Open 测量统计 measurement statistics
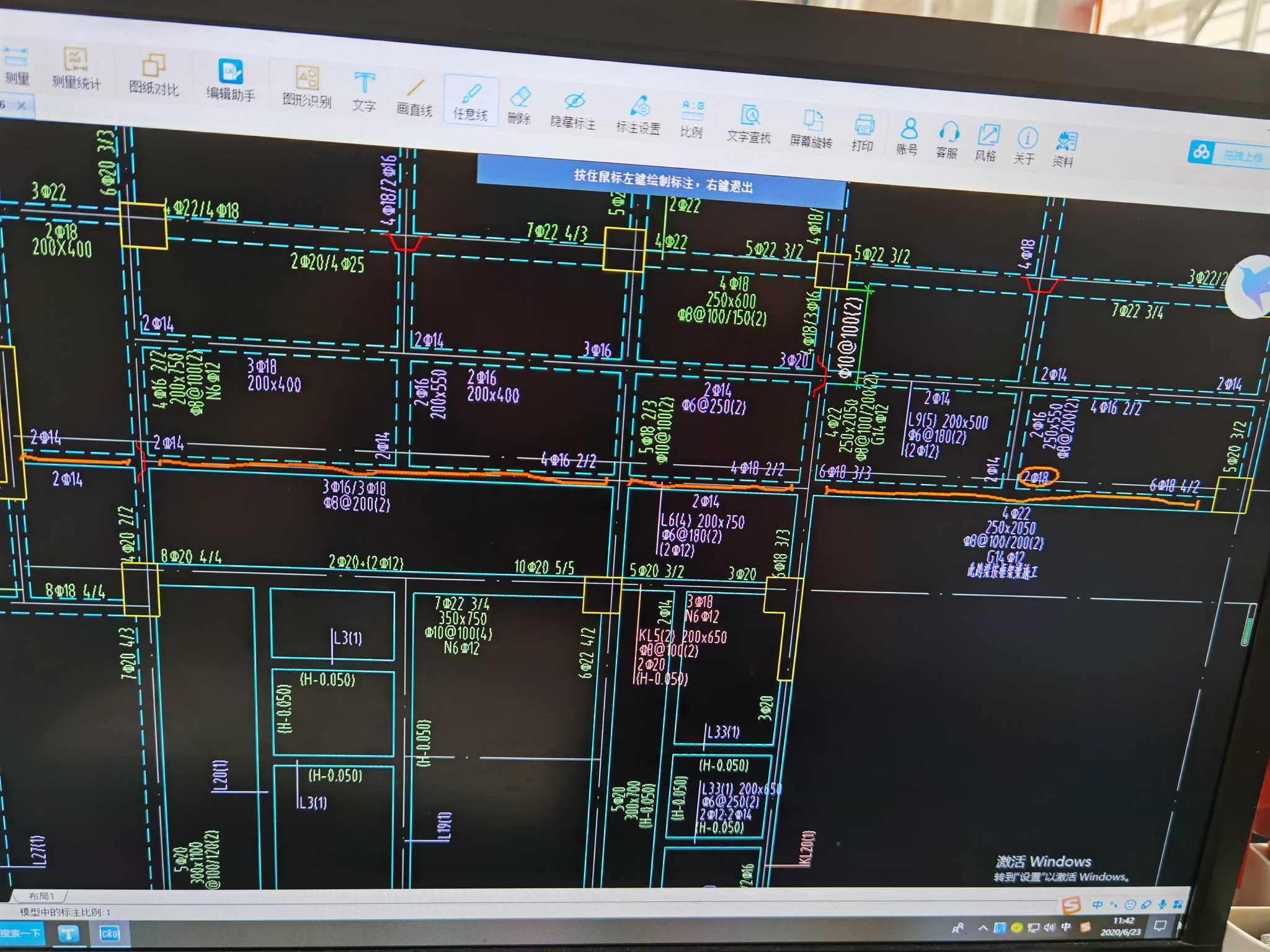The height and width of the screenshot is (952, 1270). pos(76,69)
